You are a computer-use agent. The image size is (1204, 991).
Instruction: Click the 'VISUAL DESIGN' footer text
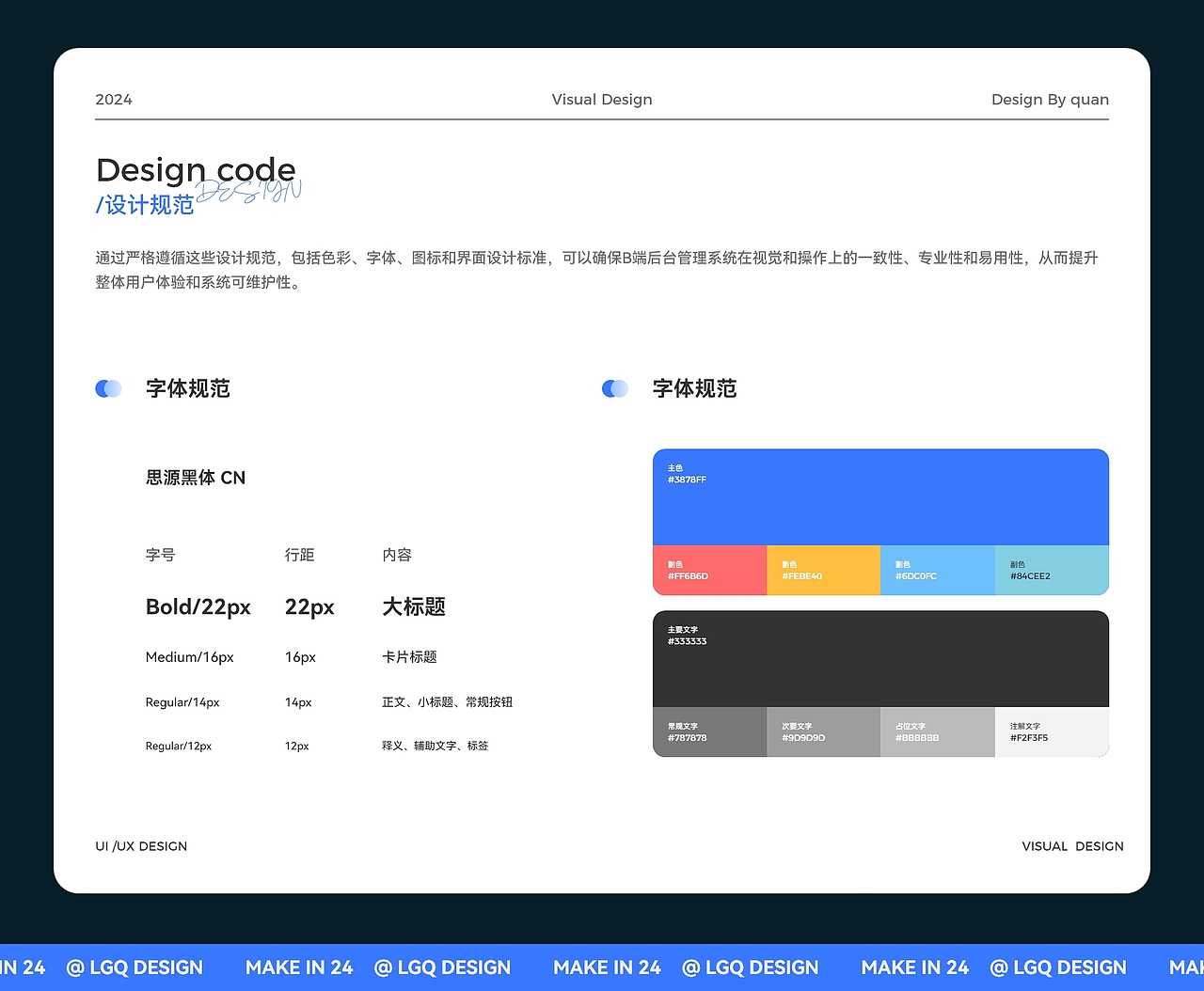(x=1073, y=846)
